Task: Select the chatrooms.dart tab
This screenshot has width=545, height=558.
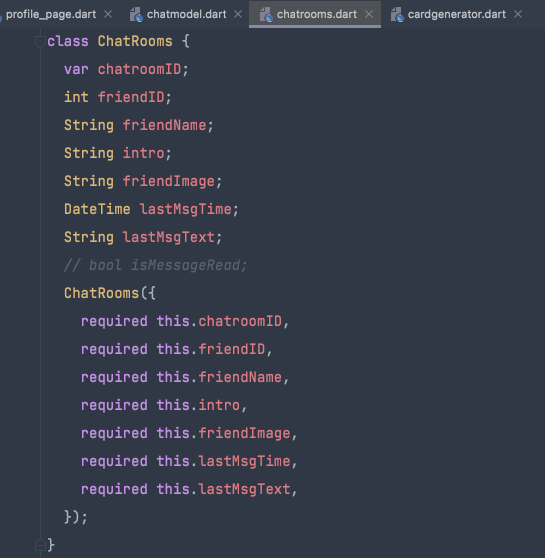Action: click(x=316, y=14)
